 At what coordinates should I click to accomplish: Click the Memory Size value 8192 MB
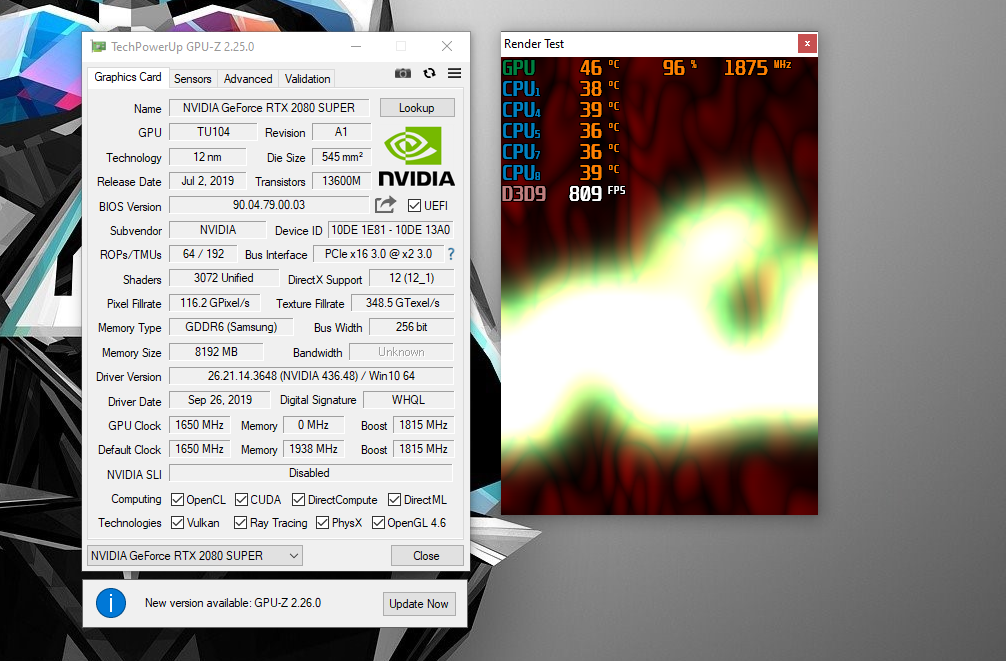[216, 352]
